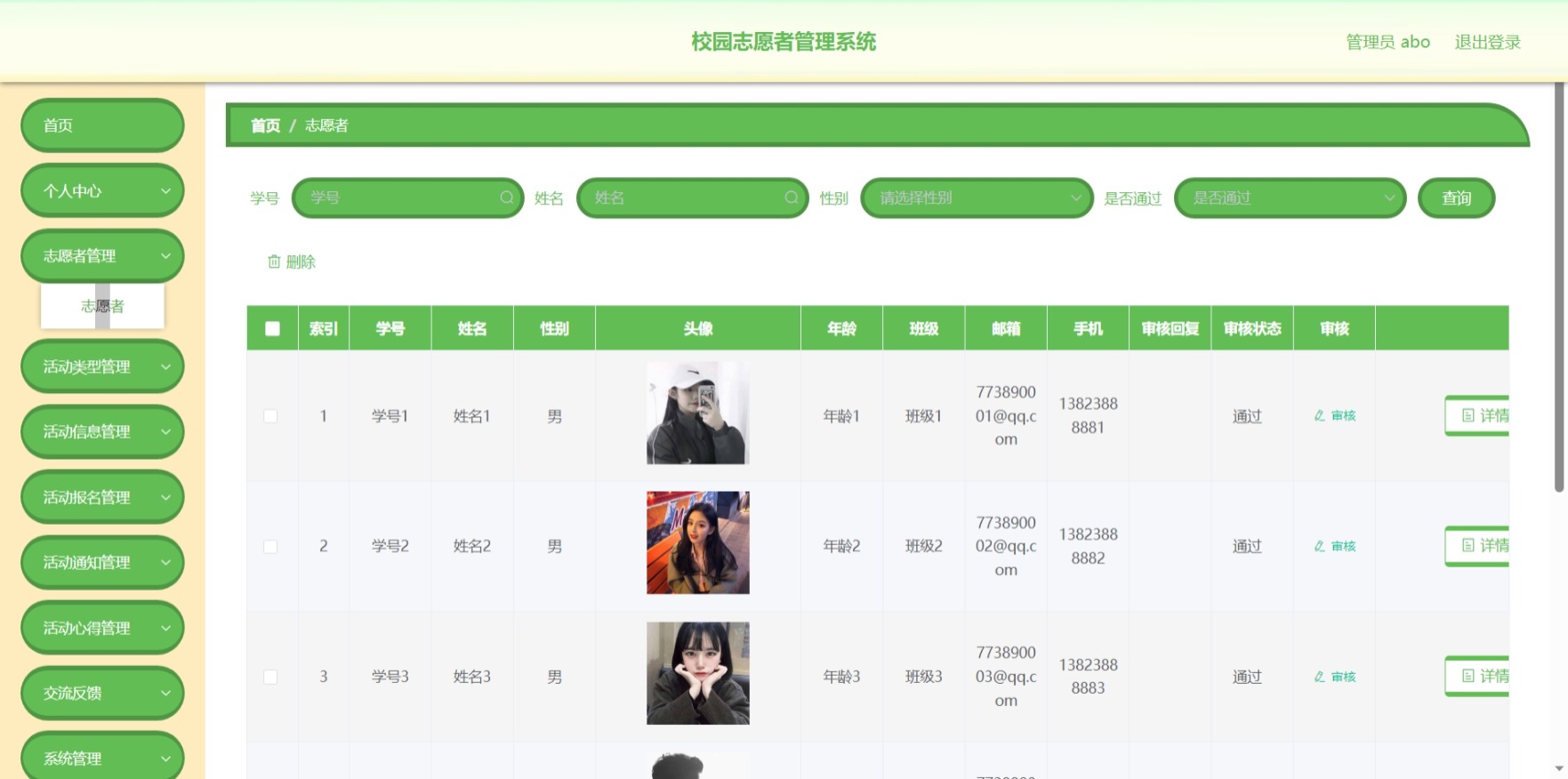
Task: Focus the 学号 search input
Action: (407, 197)
